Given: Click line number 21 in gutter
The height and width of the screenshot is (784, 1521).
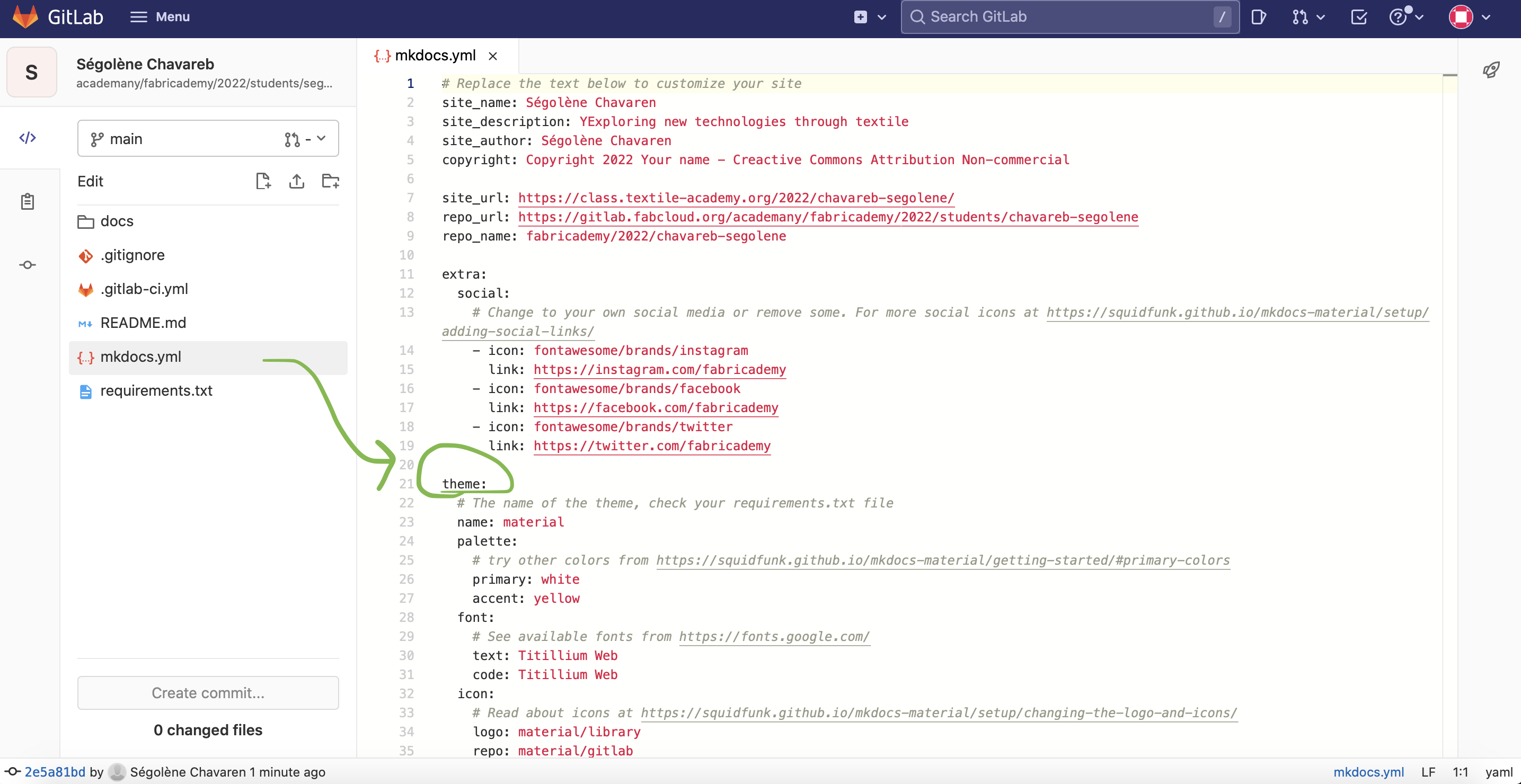Looking at the screenshot, I should pos(406,484).
